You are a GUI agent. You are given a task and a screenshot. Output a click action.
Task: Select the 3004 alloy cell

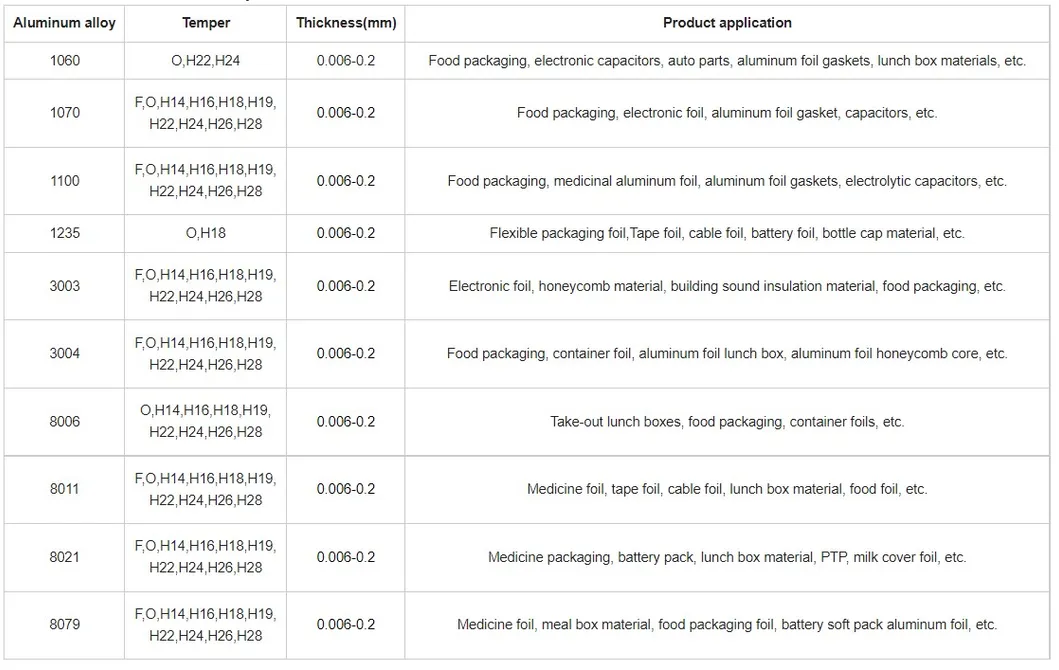click(64, 353)
